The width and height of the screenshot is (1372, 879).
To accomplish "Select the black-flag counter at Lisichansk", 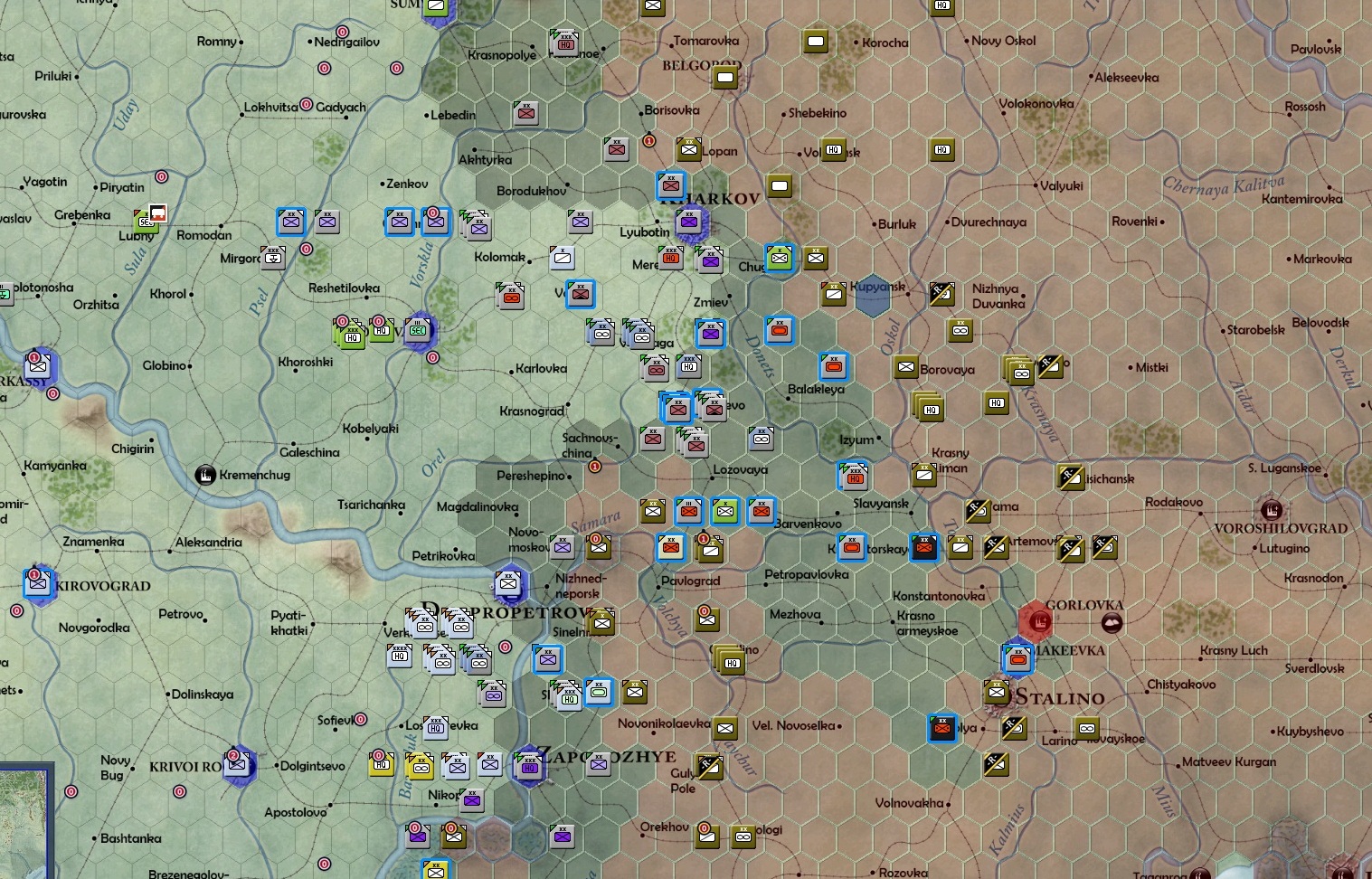I will (x=1071, y=477).
